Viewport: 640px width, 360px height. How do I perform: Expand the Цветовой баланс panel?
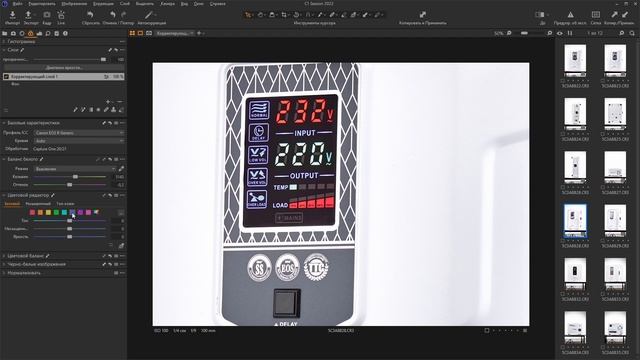click(x=4, y=256)
